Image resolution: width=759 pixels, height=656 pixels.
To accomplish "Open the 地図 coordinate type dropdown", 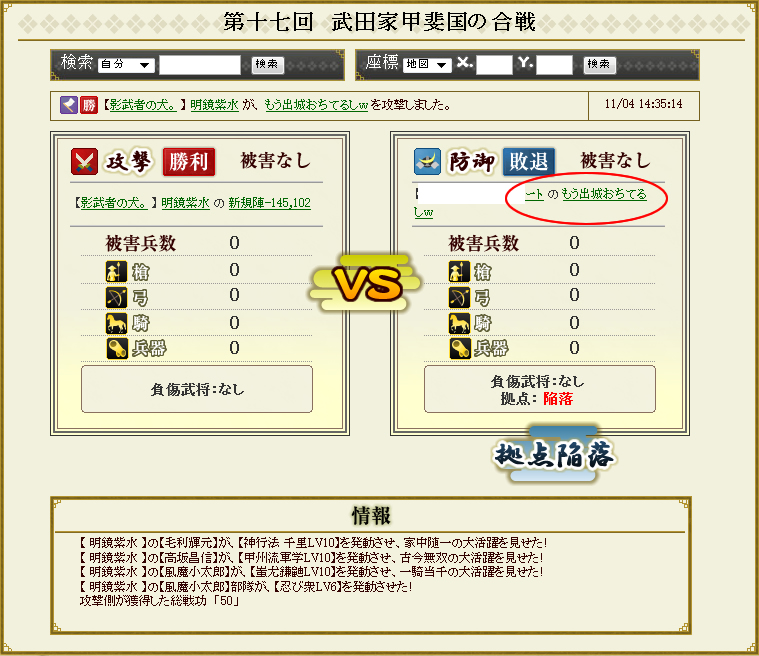I will point(427,64).
